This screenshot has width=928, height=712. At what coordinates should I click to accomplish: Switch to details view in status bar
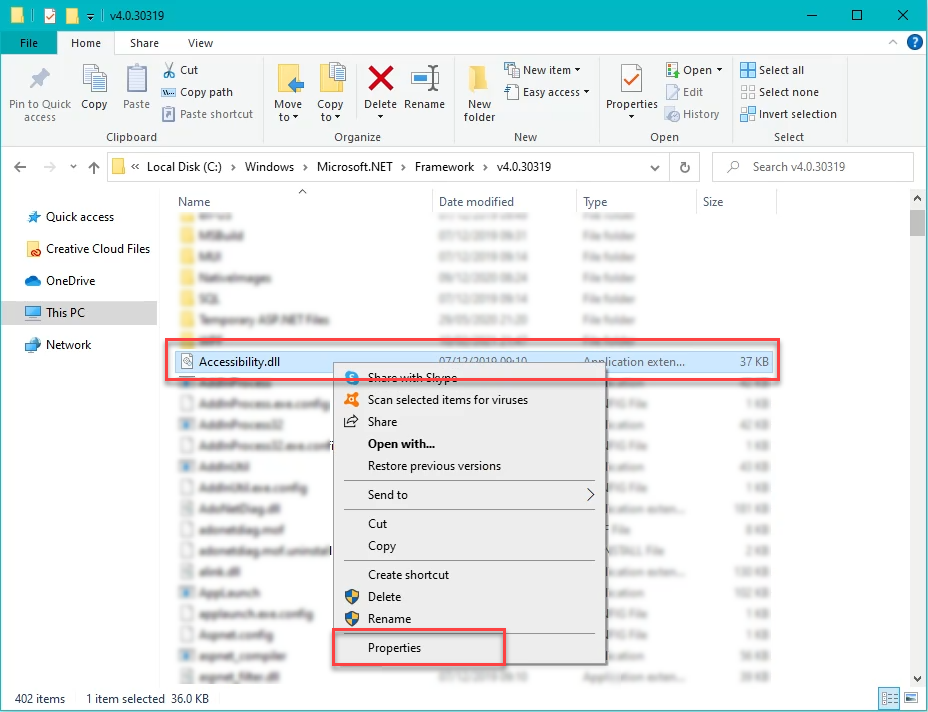point(889,698)
